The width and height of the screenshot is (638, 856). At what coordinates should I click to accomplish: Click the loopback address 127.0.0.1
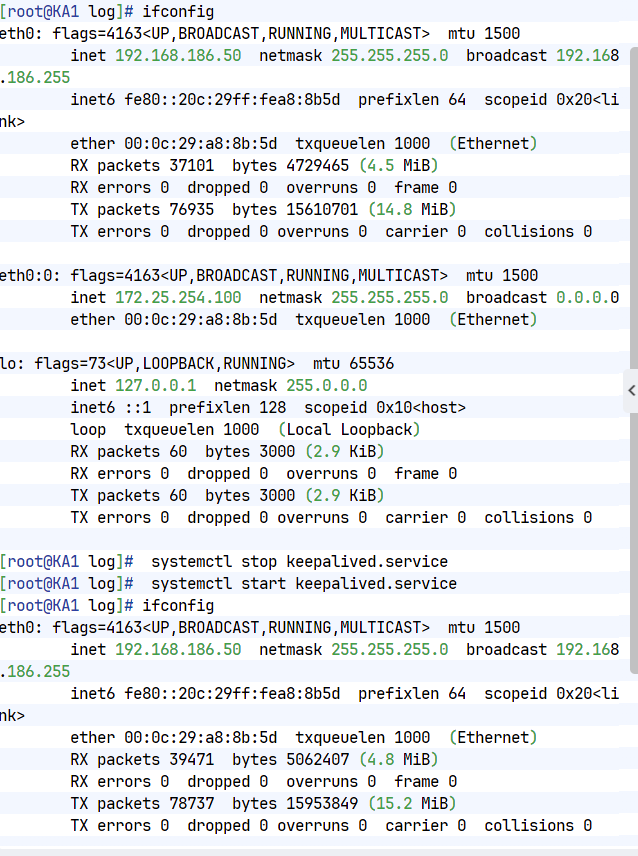(x=156, y=385)
